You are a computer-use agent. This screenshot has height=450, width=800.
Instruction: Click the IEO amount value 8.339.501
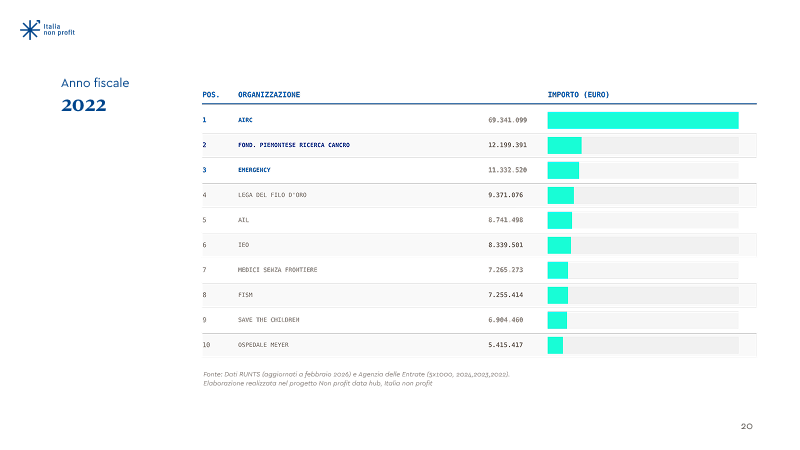click(506, 245)
